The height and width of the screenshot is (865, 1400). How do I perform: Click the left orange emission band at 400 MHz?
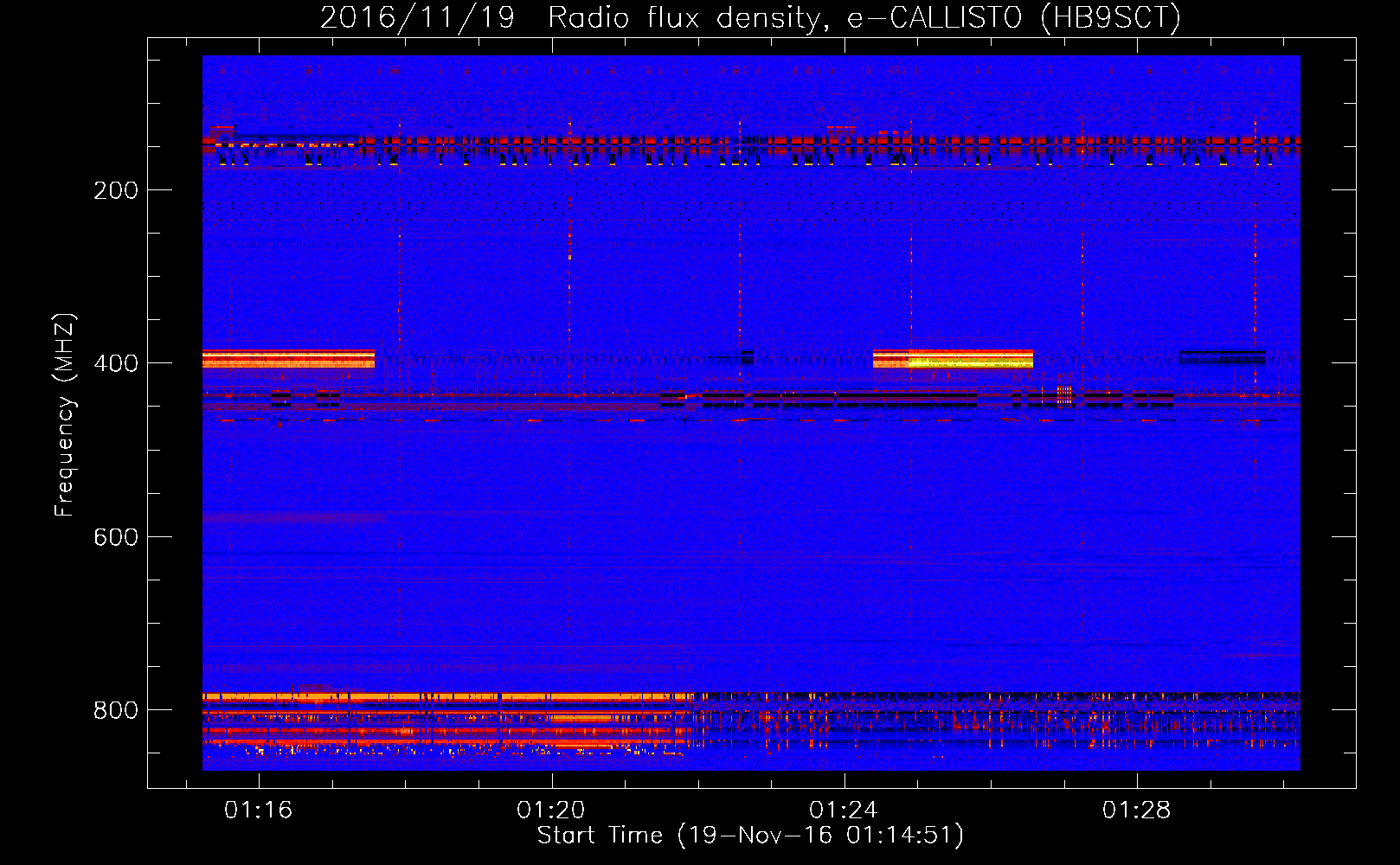click(x=288, y=358)
